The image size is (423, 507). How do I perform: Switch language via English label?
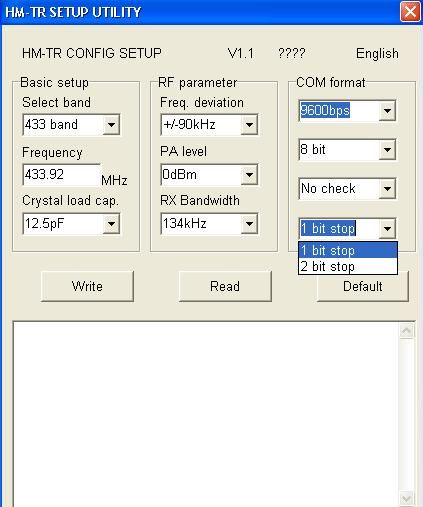[x=377, y=54]
